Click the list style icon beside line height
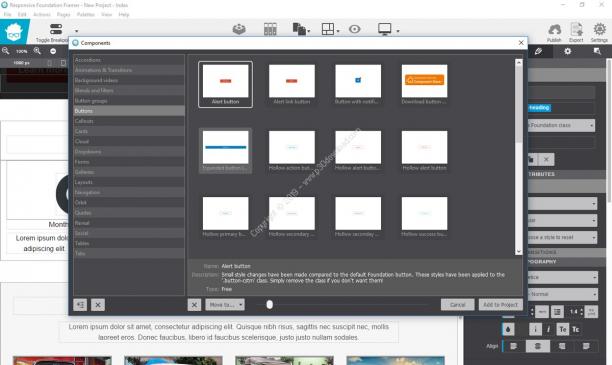Screen dimensions: 612x365 point(557,312)
